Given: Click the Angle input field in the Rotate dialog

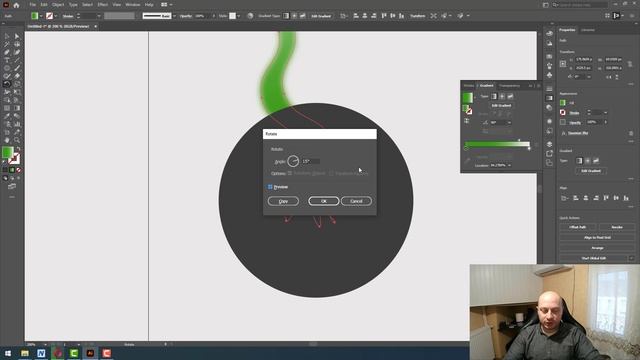Looking at the screenshot, I should (x=311, y=161).
